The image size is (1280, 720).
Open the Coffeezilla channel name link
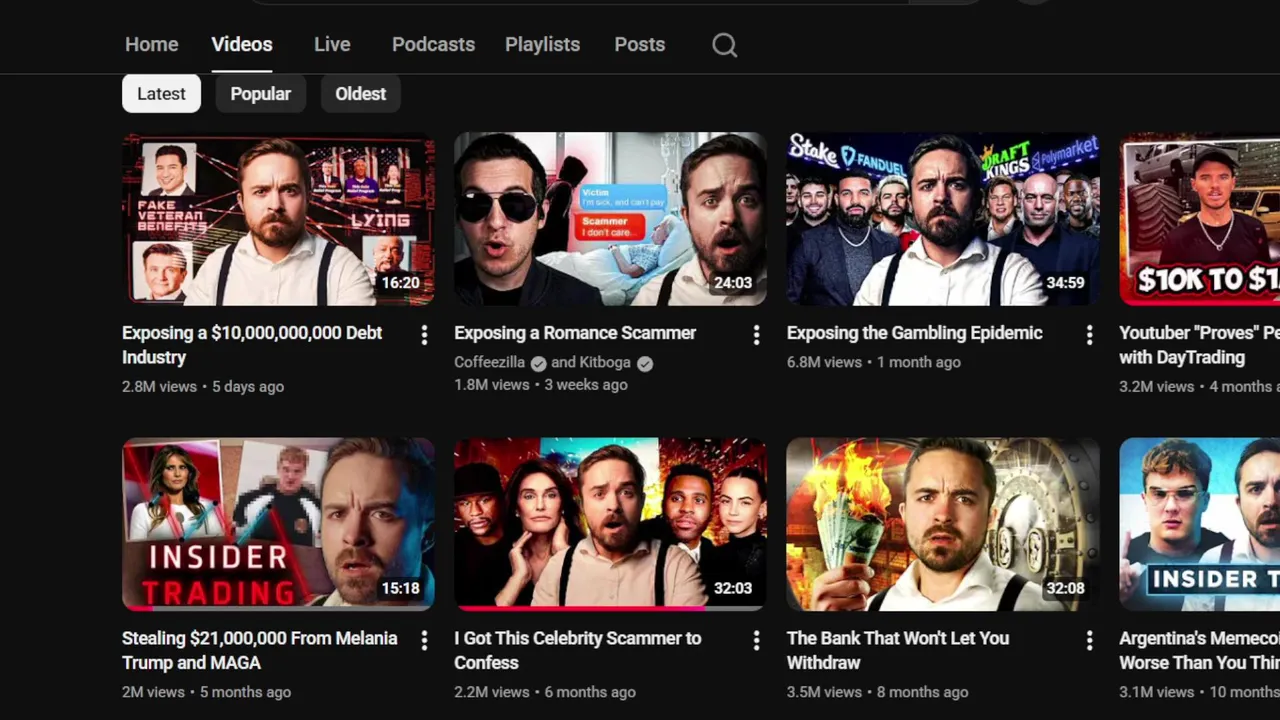(489, 362)
